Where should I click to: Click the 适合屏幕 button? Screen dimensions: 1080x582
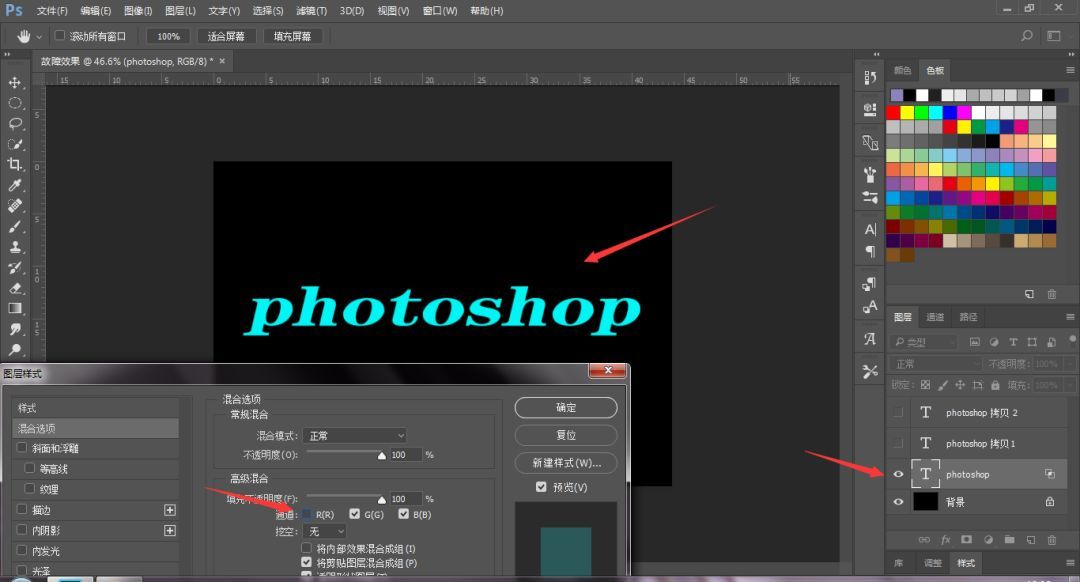point(226,37)
